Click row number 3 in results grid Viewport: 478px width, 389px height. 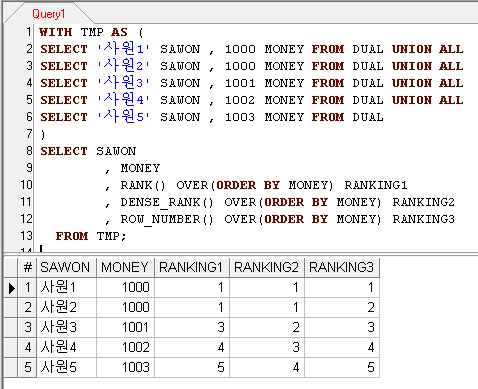tap(28, 327)
